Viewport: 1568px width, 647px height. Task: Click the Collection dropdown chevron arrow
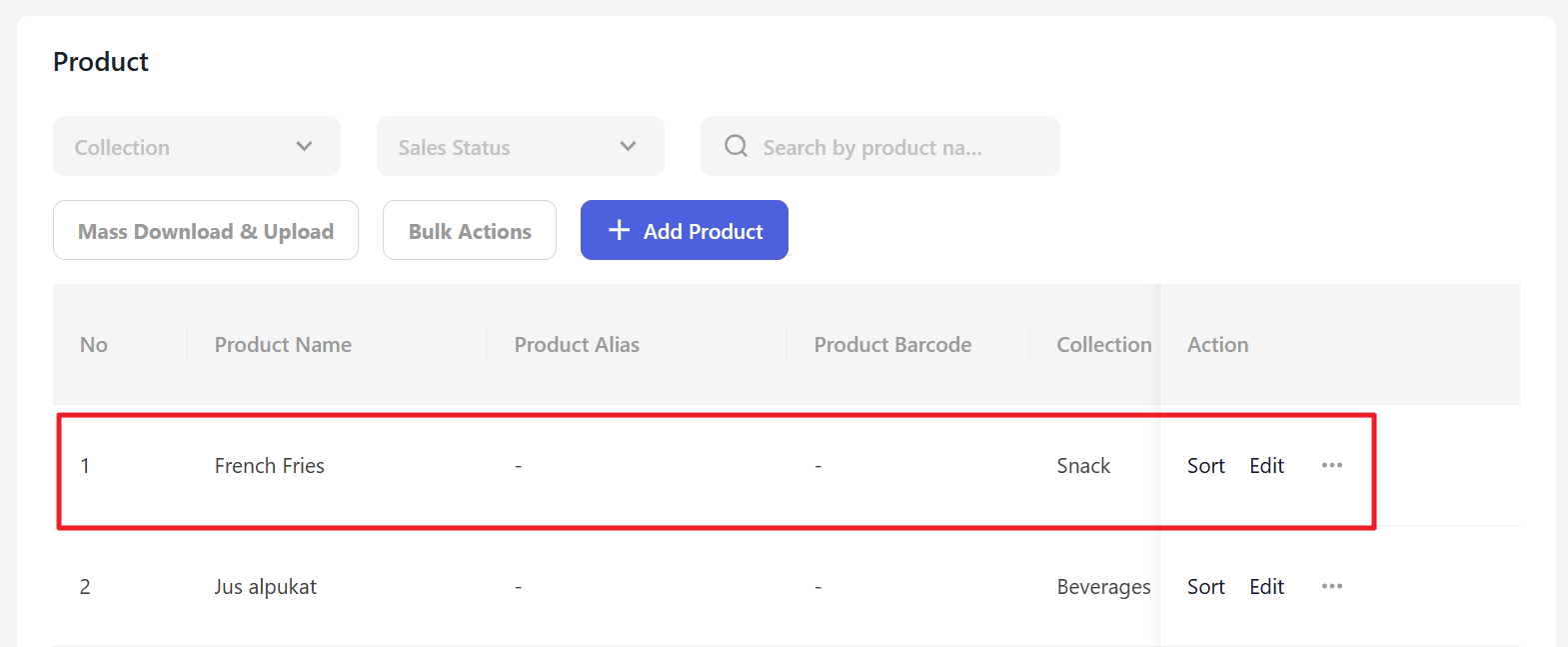tap(305, 146)
